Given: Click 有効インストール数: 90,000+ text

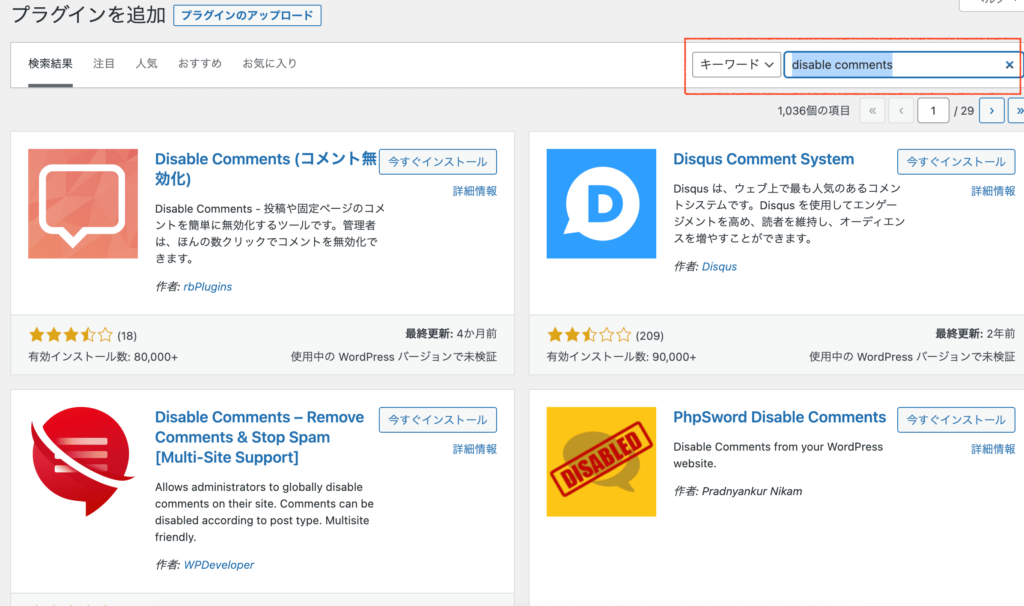Looking at the screenshot, I should (x=622, y=357).
